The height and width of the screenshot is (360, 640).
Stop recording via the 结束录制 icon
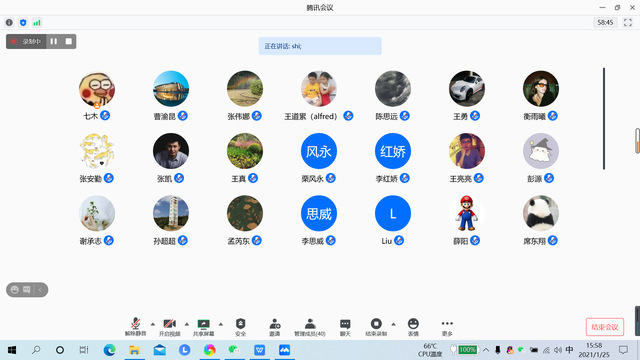click(376, 327)
